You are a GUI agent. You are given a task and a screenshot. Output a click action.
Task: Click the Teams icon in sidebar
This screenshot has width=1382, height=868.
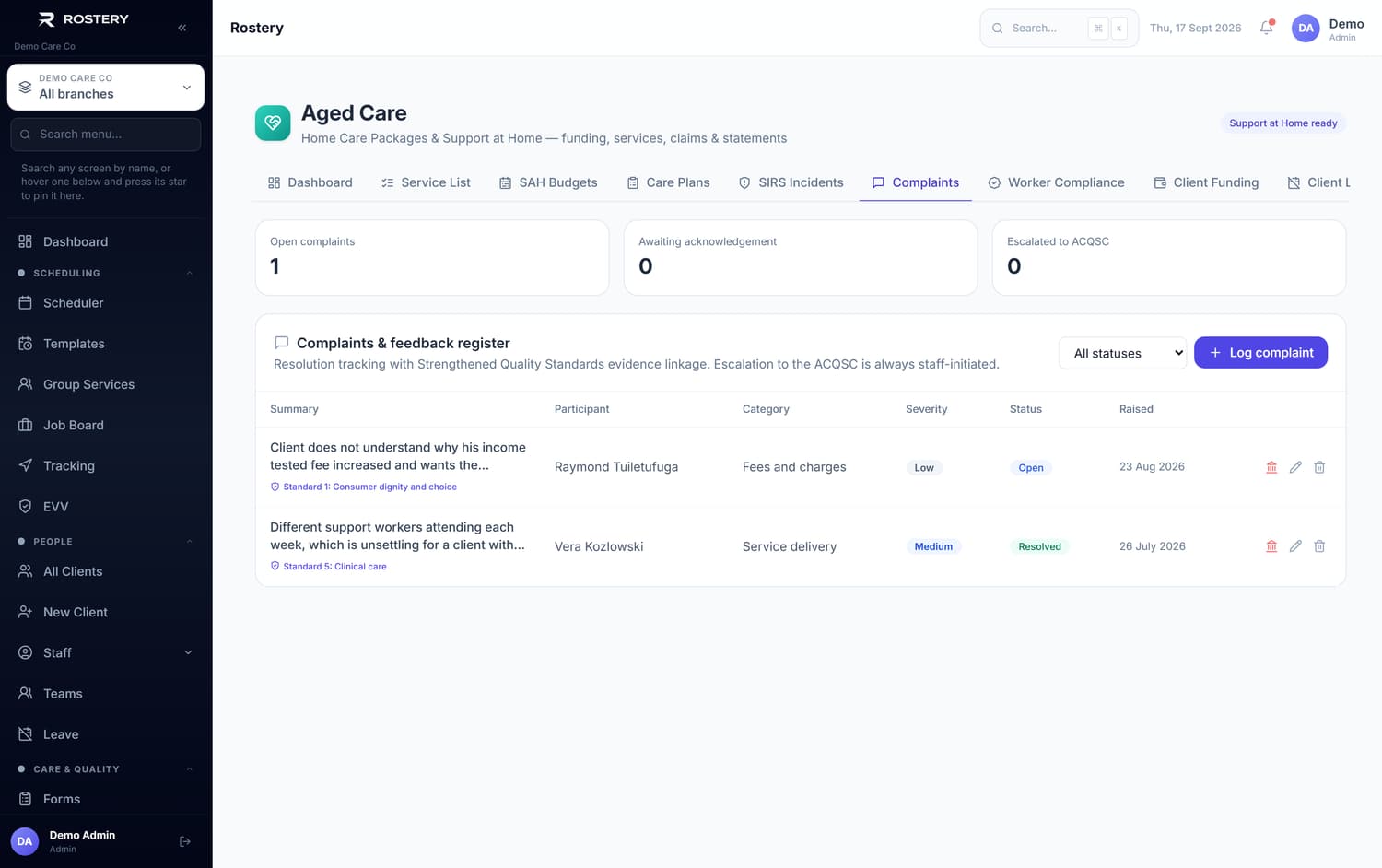tap(26, 693)
